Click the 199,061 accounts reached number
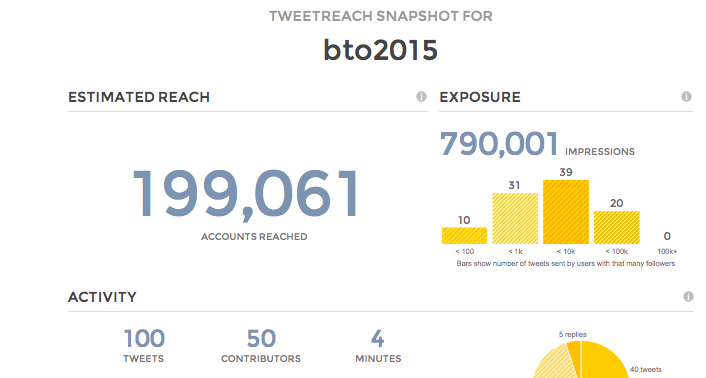The image size is (706, 378). (x=246, y=194)
